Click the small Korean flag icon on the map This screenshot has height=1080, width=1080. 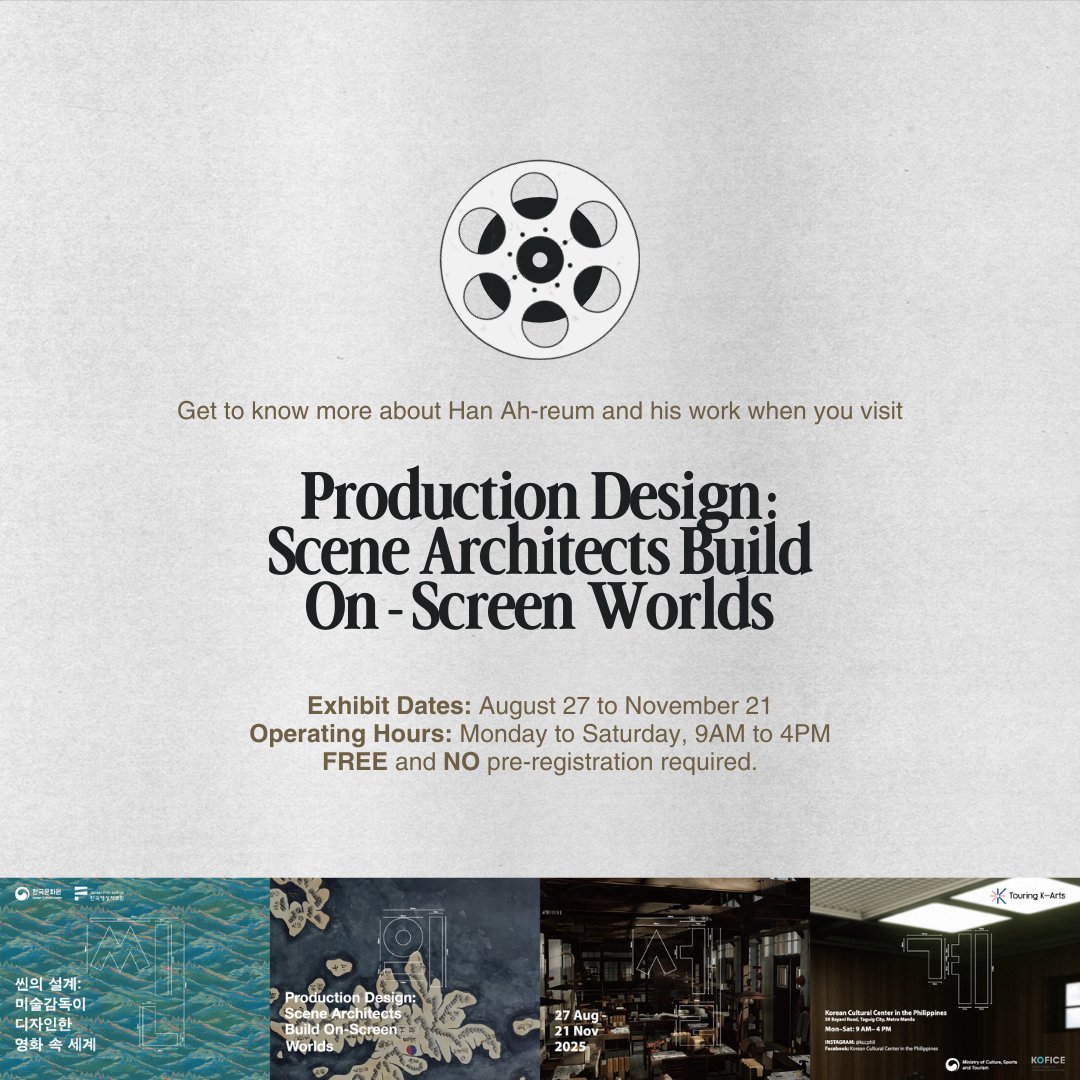click(x=412, y=1050)
